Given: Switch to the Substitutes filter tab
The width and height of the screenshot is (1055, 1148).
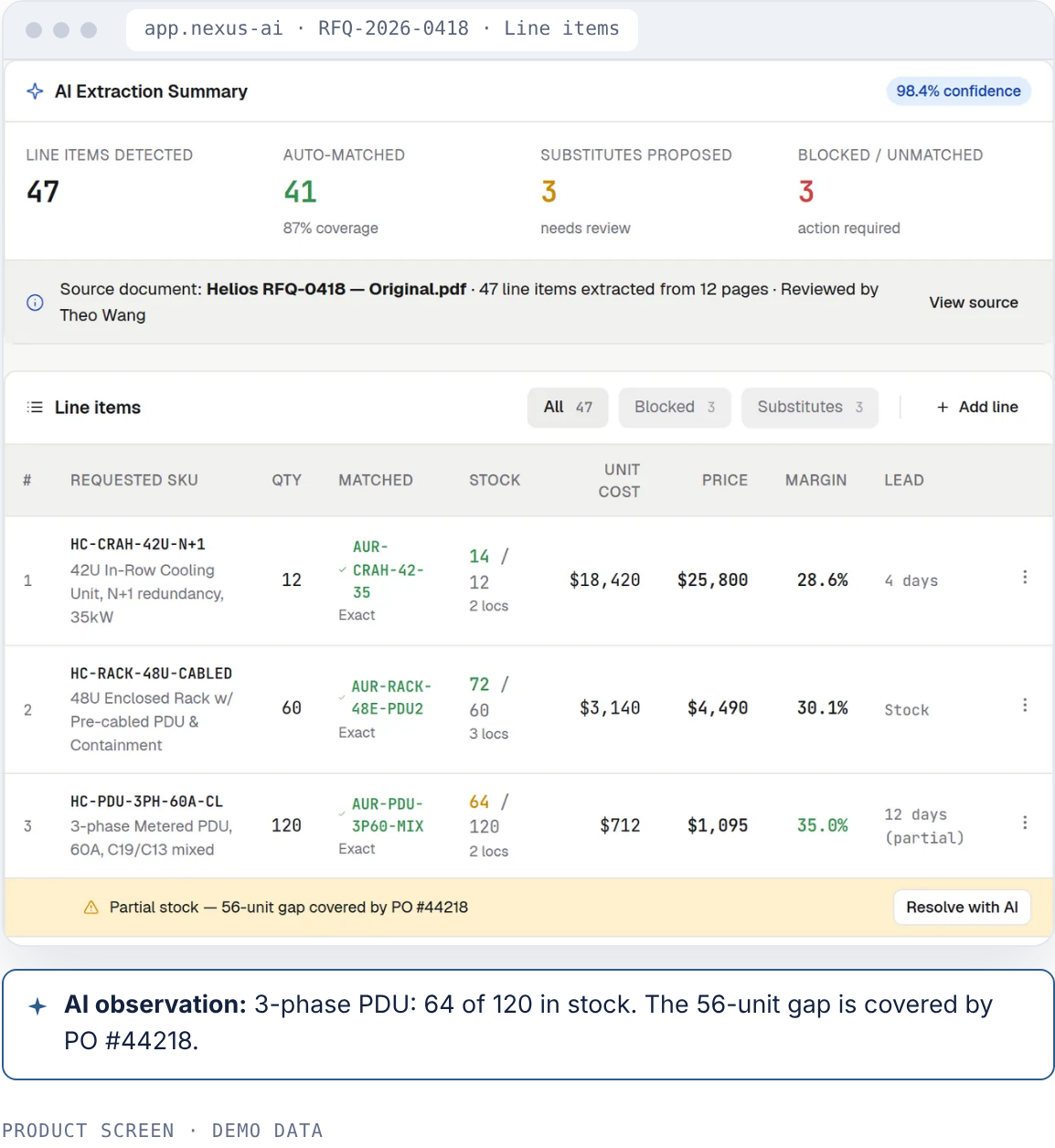Looking at the screenshot, I should (x=810, y=408).
